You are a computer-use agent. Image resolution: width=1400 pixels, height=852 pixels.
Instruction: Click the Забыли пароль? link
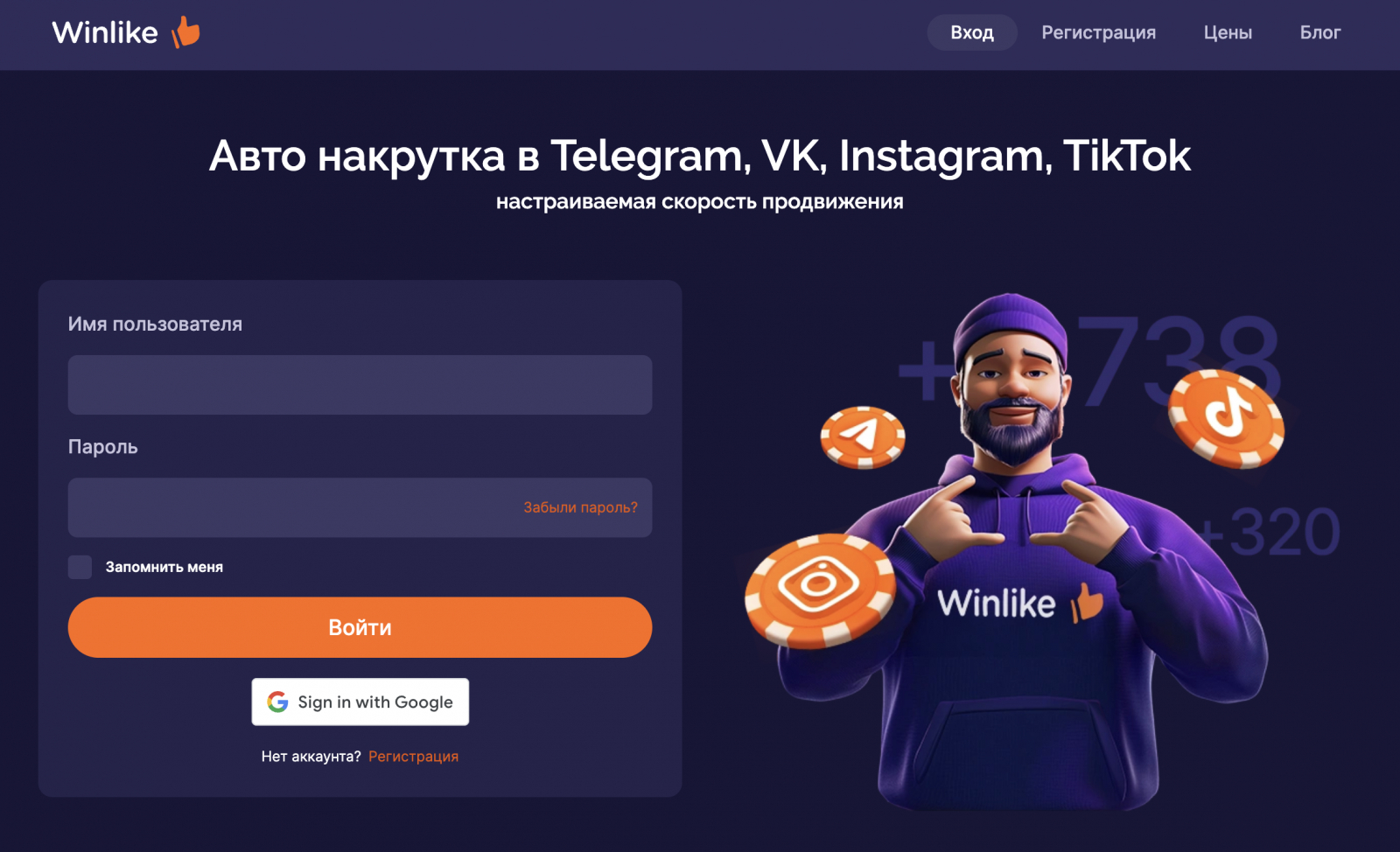point(580,507)
